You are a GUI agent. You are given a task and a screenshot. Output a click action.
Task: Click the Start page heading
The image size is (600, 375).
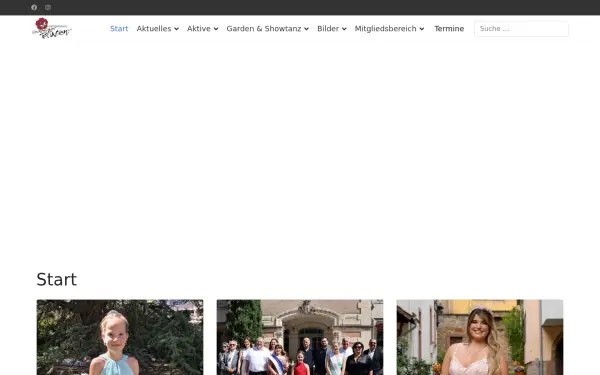[57, 279]
